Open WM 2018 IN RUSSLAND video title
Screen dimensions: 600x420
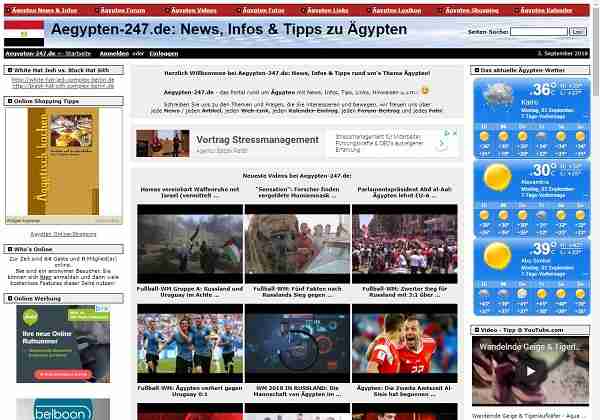[x=297, y=391]
